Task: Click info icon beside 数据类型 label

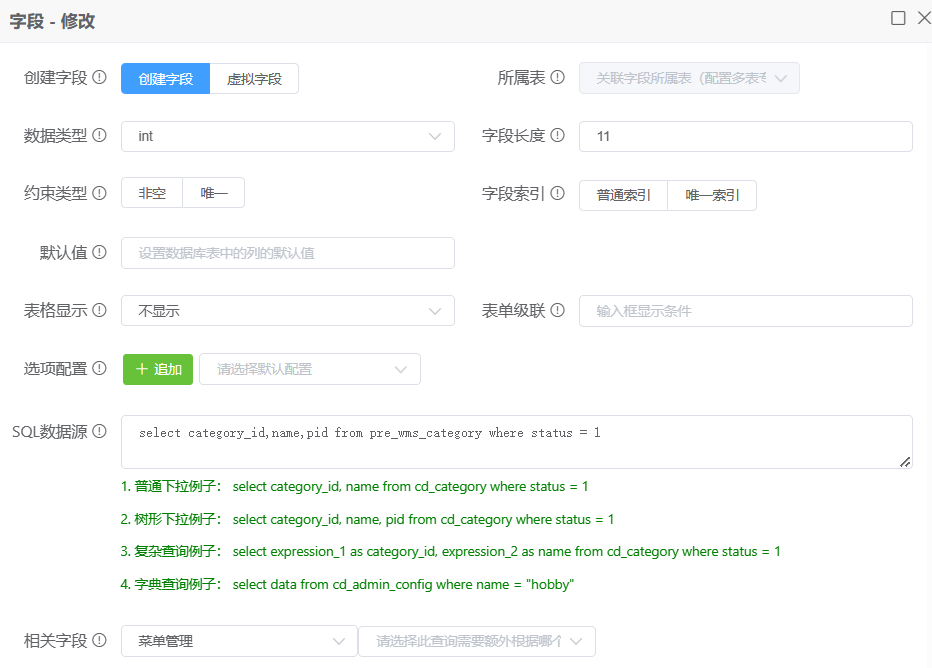Action: 99,136
